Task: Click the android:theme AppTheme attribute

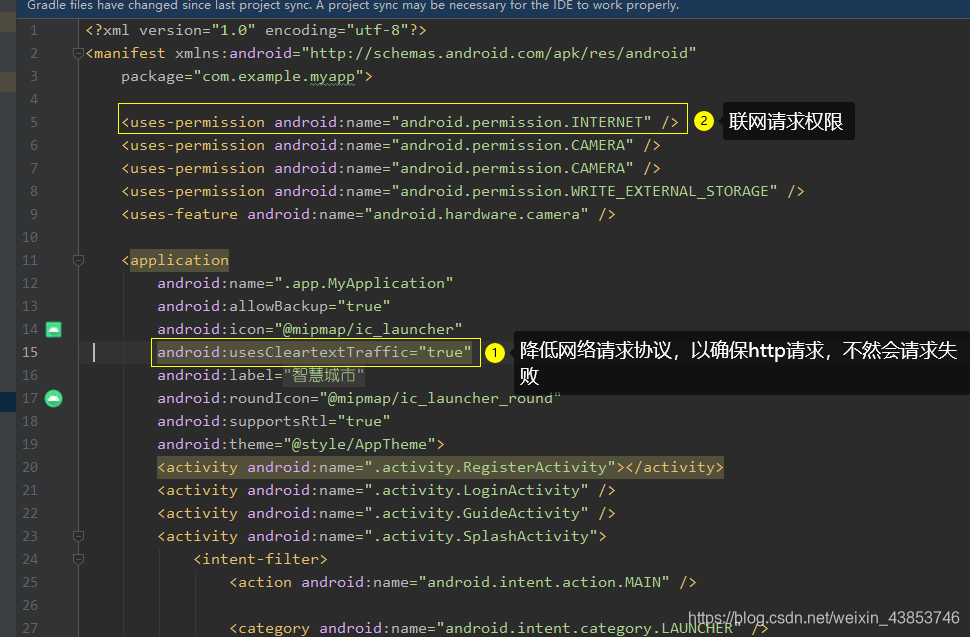Action: click(x=301, y=444)
